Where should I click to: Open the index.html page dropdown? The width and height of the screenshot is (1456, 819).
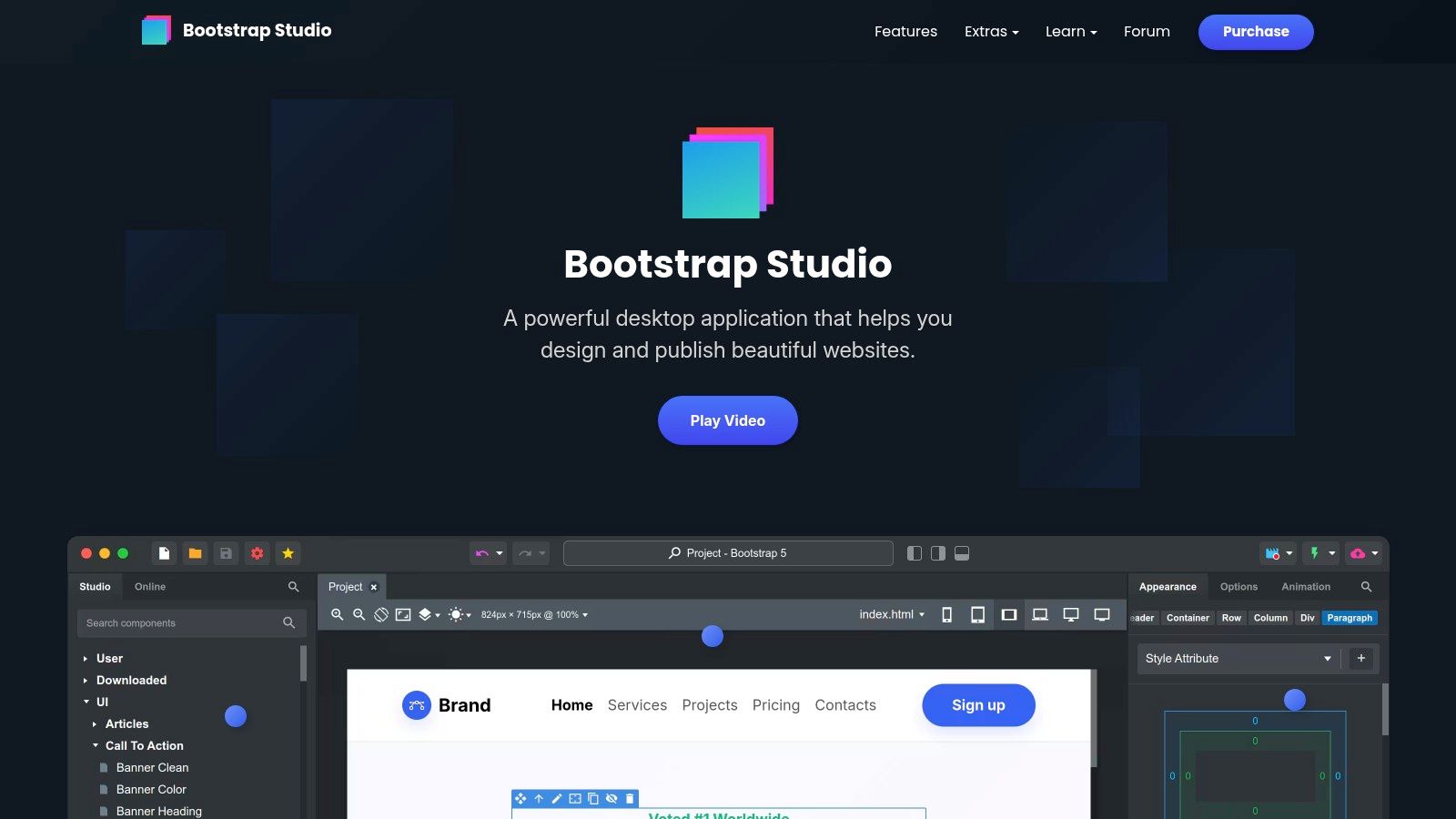tap(892, 615)
